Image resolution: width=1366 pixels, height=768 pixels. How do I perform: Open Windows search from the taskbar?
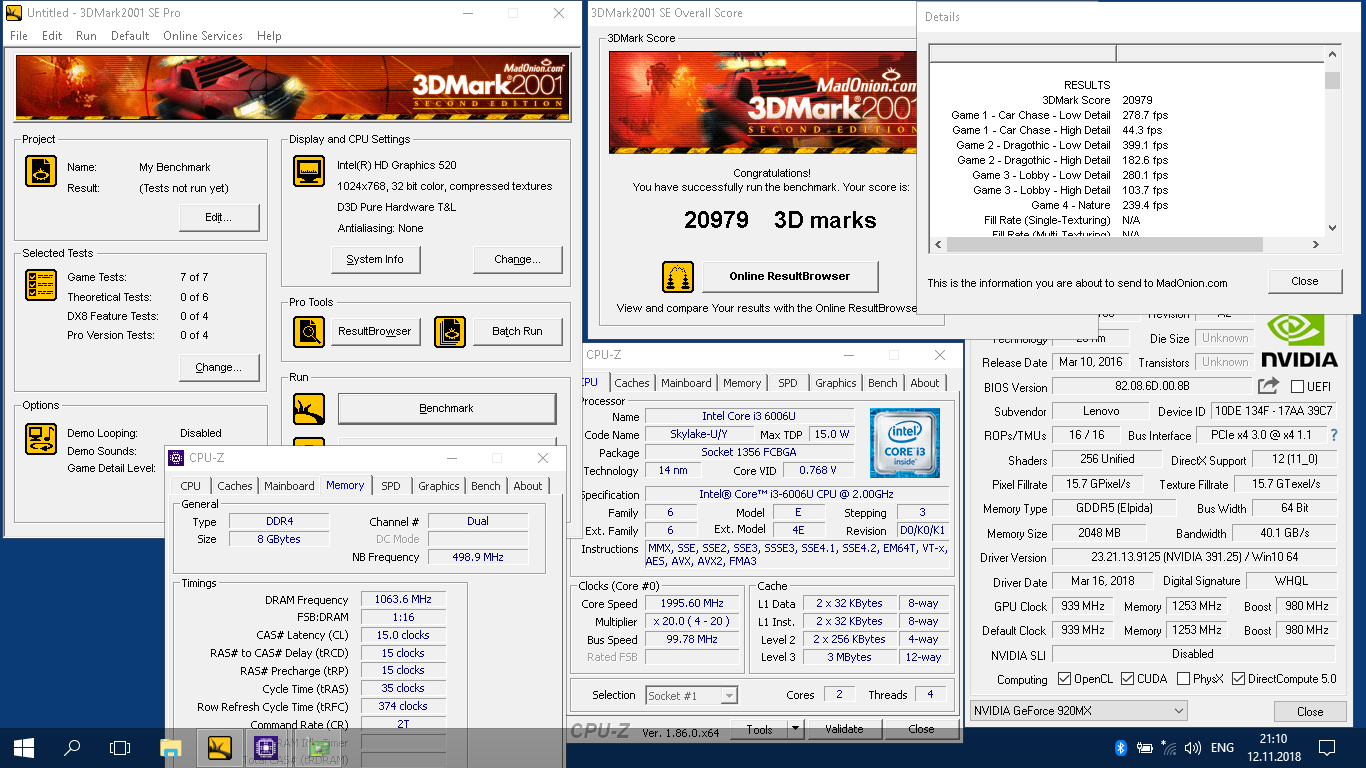(x=72, y=747)
